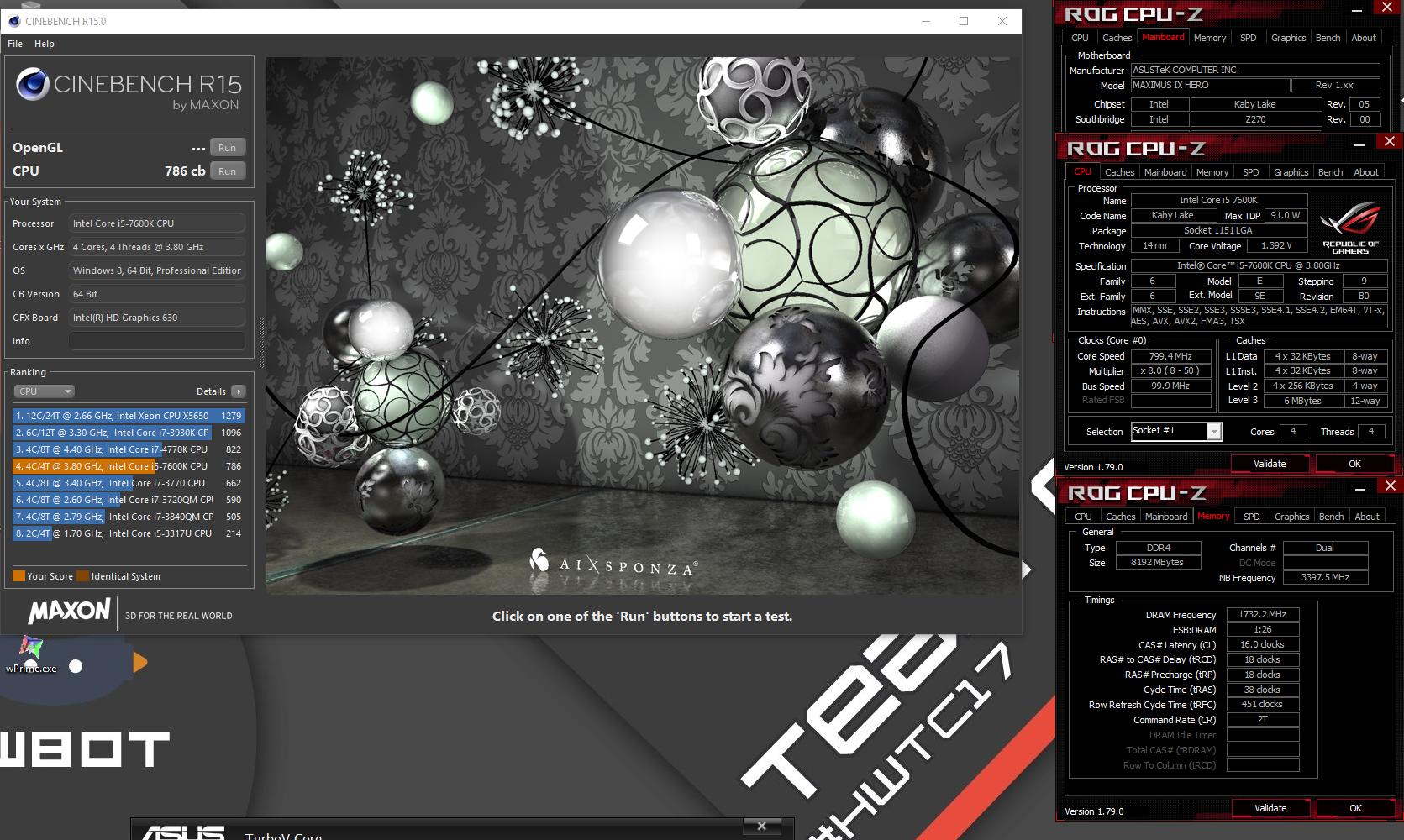Open Graphics tab in top CPU-Z window
This screenshot has width=1404, height=840.
pyautogui.click(x=1288, y=38)
